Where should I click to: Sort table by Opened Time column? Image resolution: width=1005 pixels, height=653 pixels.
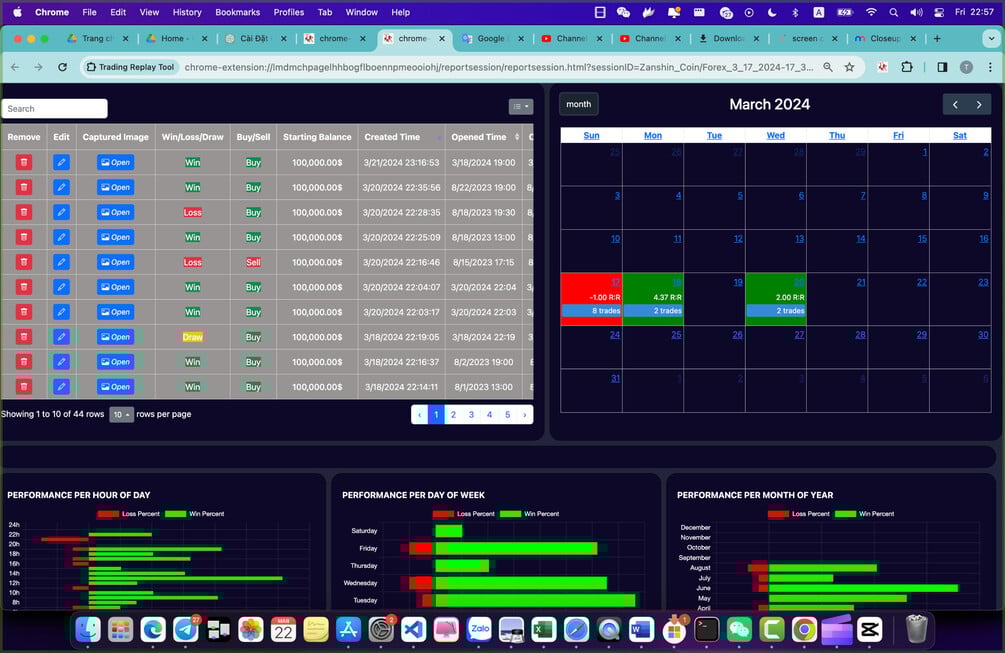click(485, 136)
